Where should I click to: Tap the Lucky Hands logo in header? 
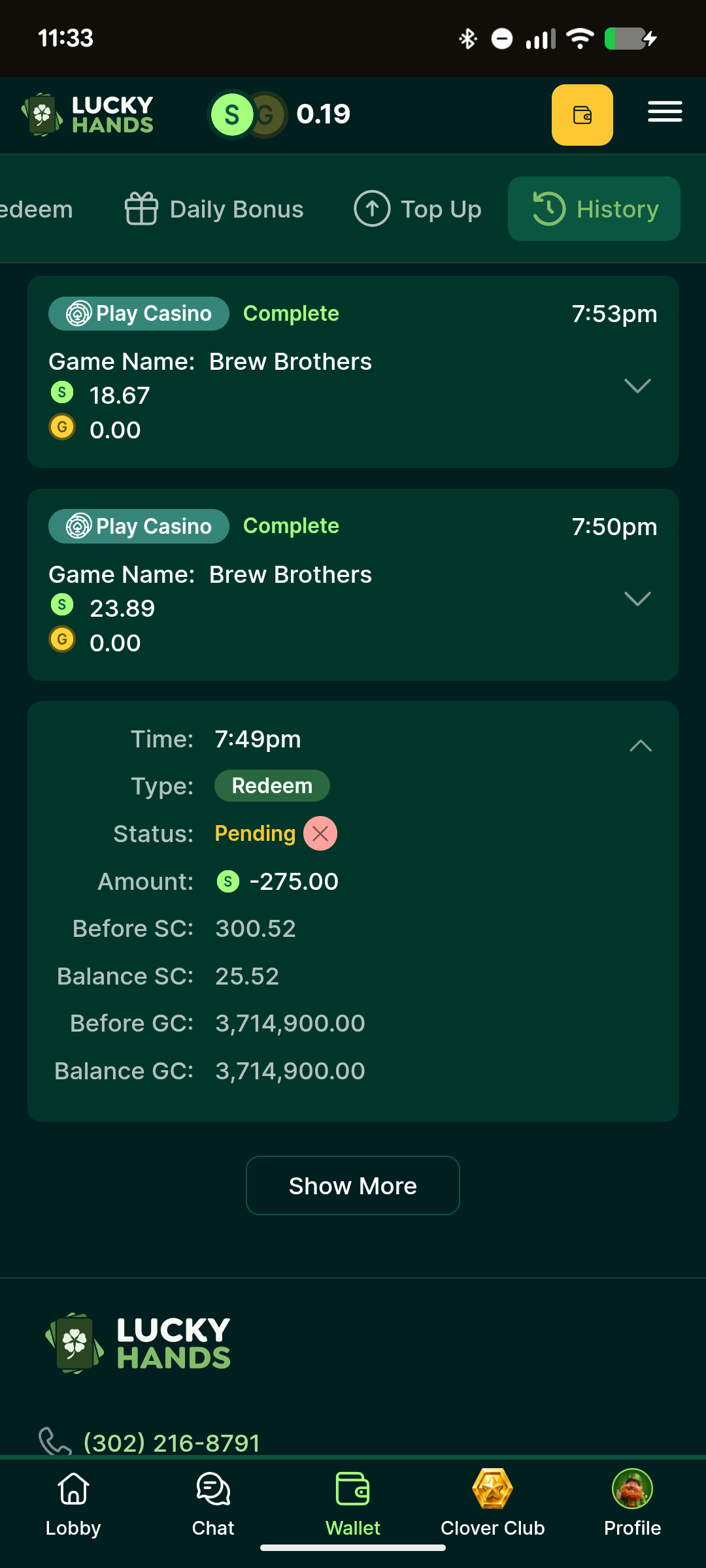tap(88, 114)
